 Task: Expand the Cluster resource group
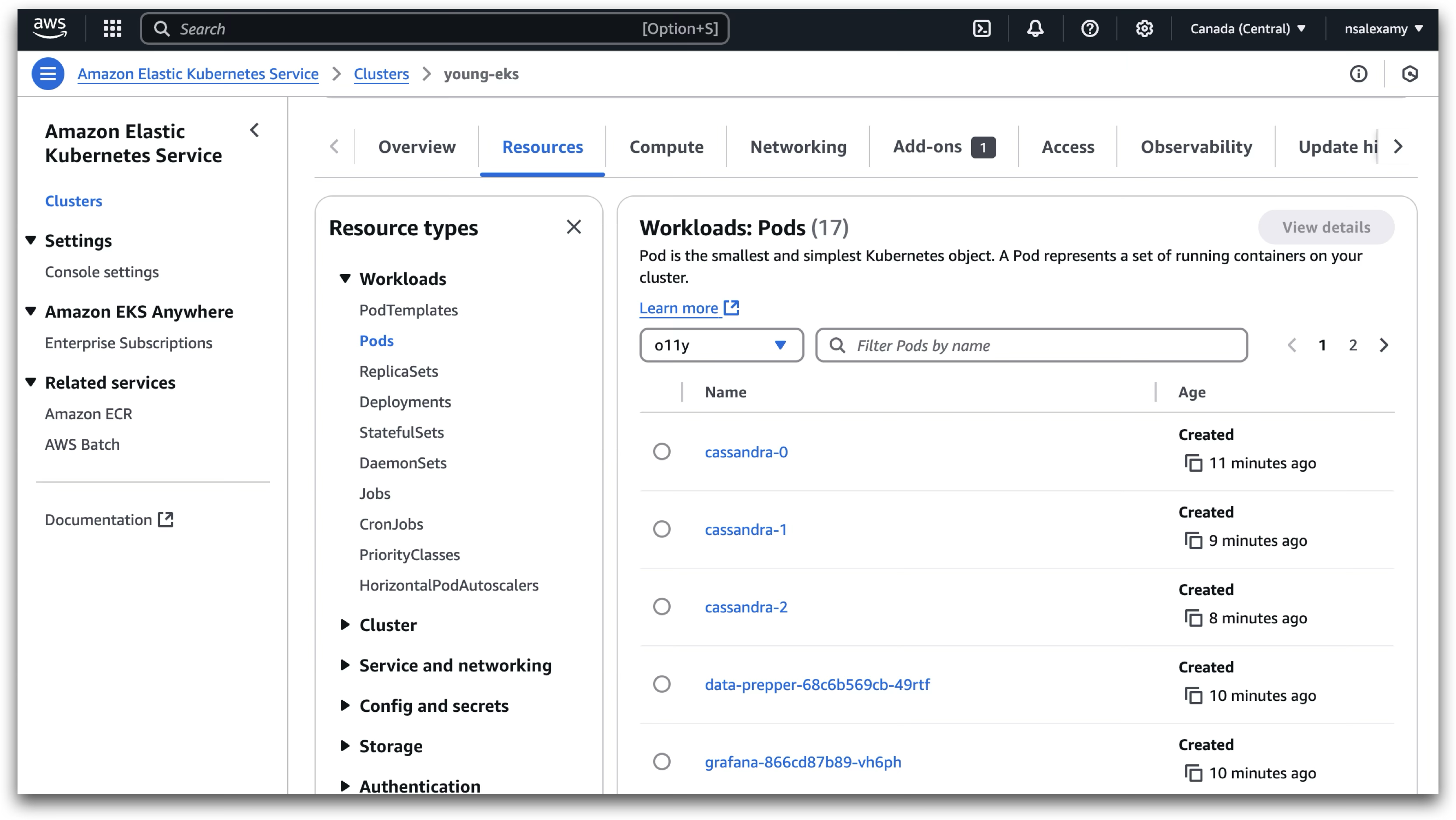[x=345, y=625]
